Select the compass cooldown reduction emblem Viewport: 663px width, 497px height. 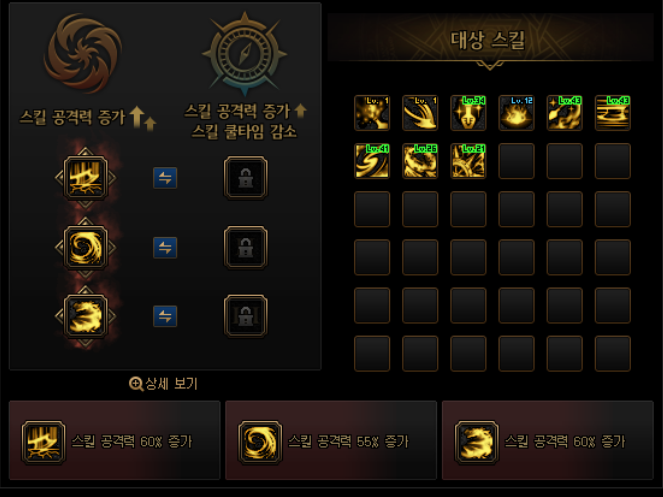(244, 54)
